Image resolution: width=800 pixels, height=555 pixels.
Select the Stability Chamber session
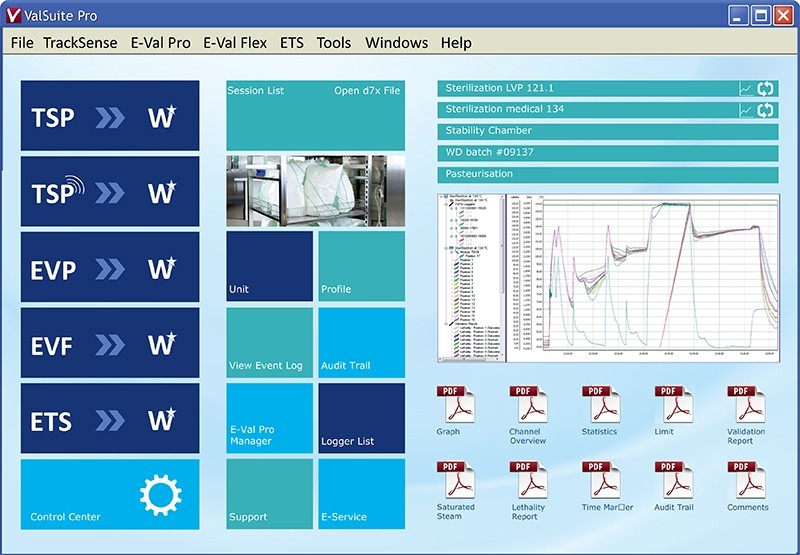(x=608, y=132)
